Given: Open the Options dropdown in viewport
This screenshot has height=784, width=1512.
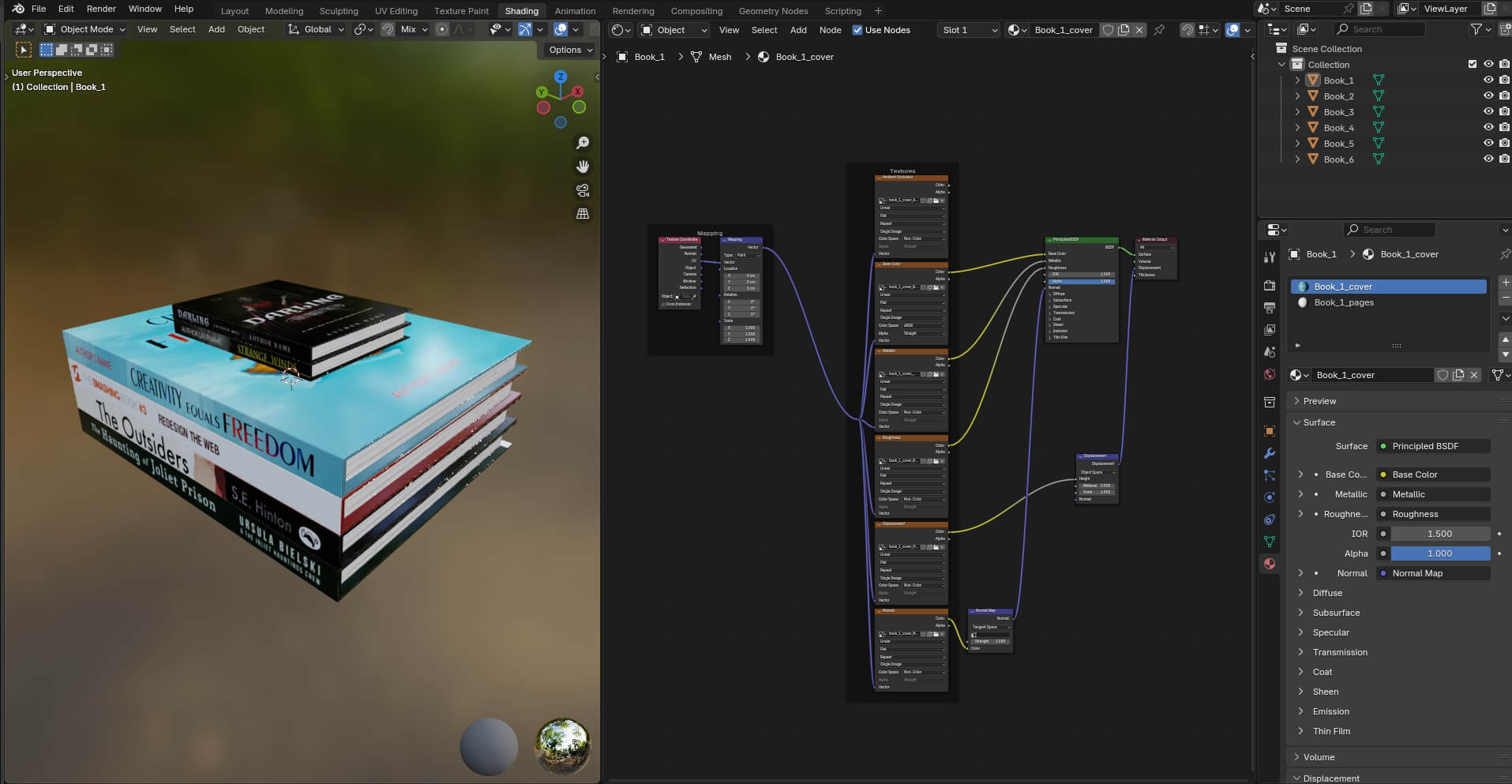Looking at the screenshot, I should pos(570,50).
